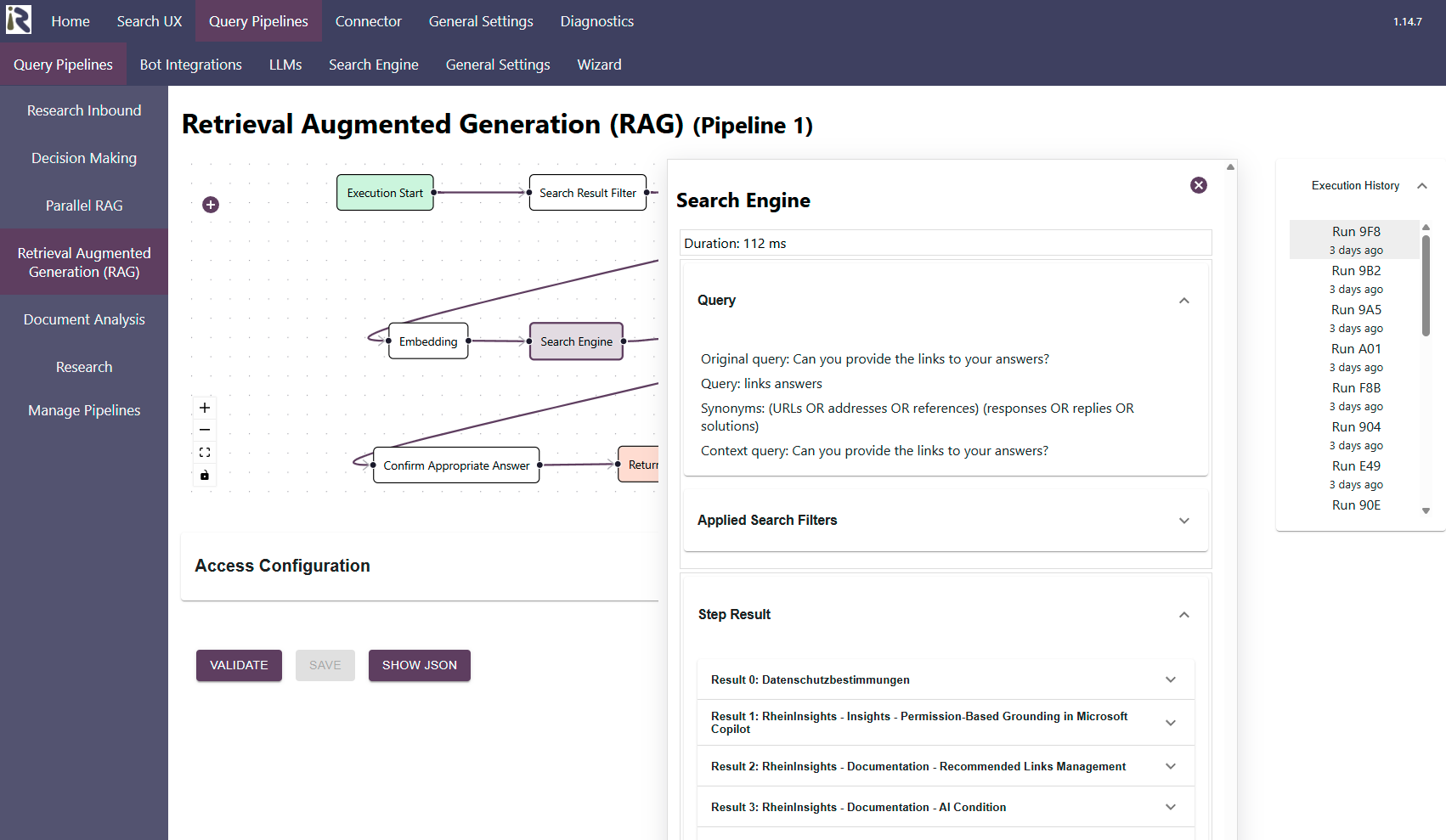Collapse the Step Result section
The width and height of the screenshot is (1446, 840).
(x=1183, y=615)
